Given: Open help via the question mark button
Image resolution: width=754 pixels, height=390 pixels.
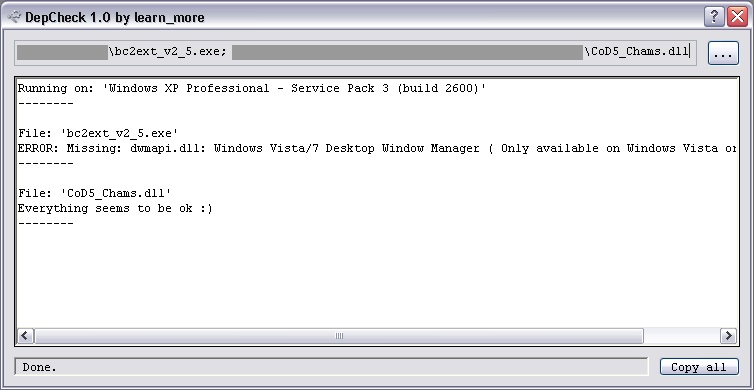Looking at the screenshot, I should [714, 17].
